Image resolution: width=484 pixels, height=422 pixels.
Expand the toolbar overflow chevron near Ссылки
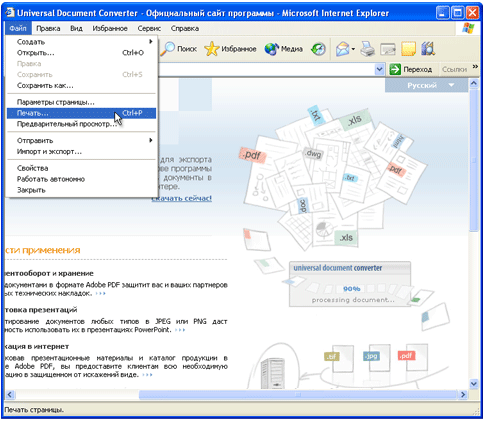(x=475, y=67)
